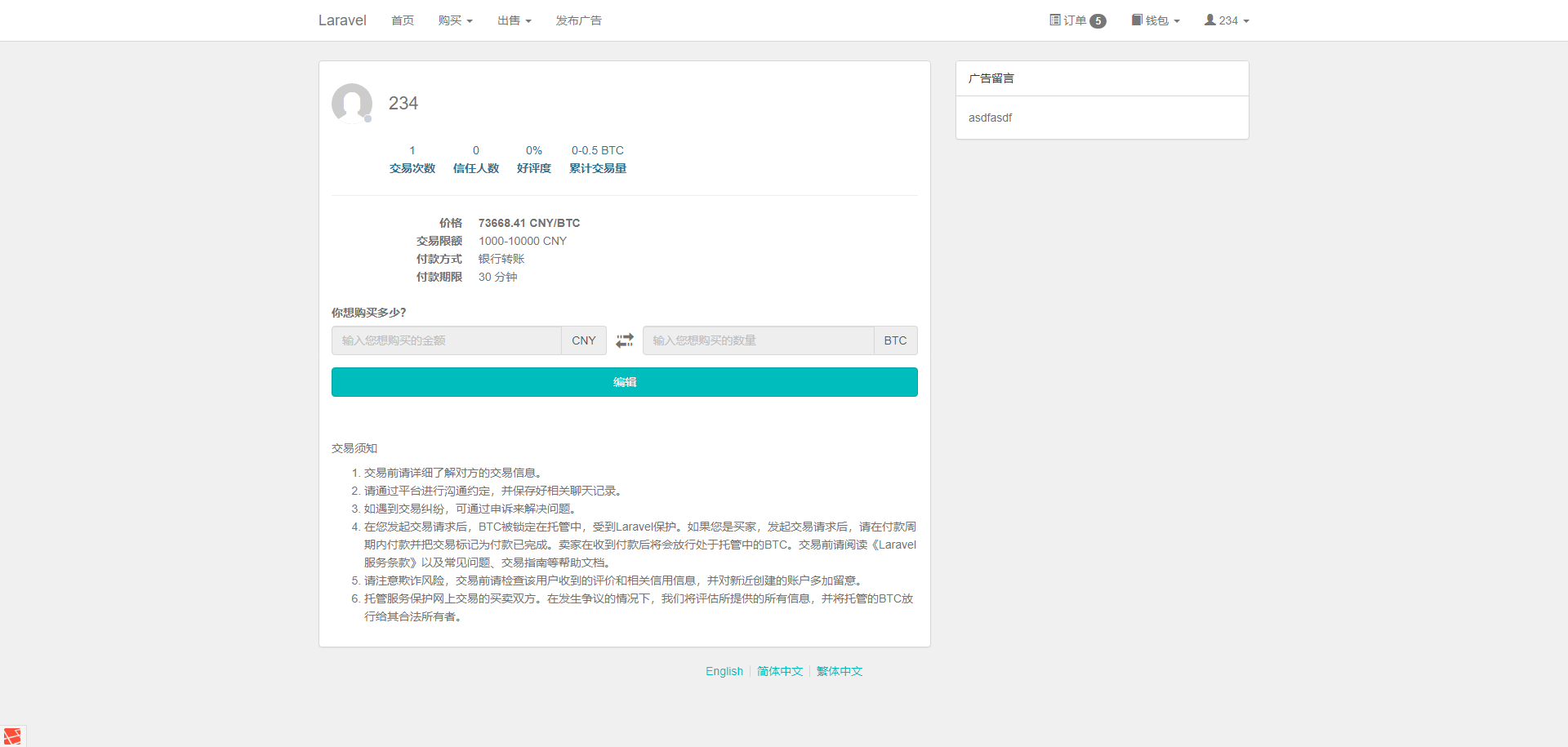This screenshot has height=747, width=1568.
Task: Open the 购买 buy menu
Action: pos(455,20)
